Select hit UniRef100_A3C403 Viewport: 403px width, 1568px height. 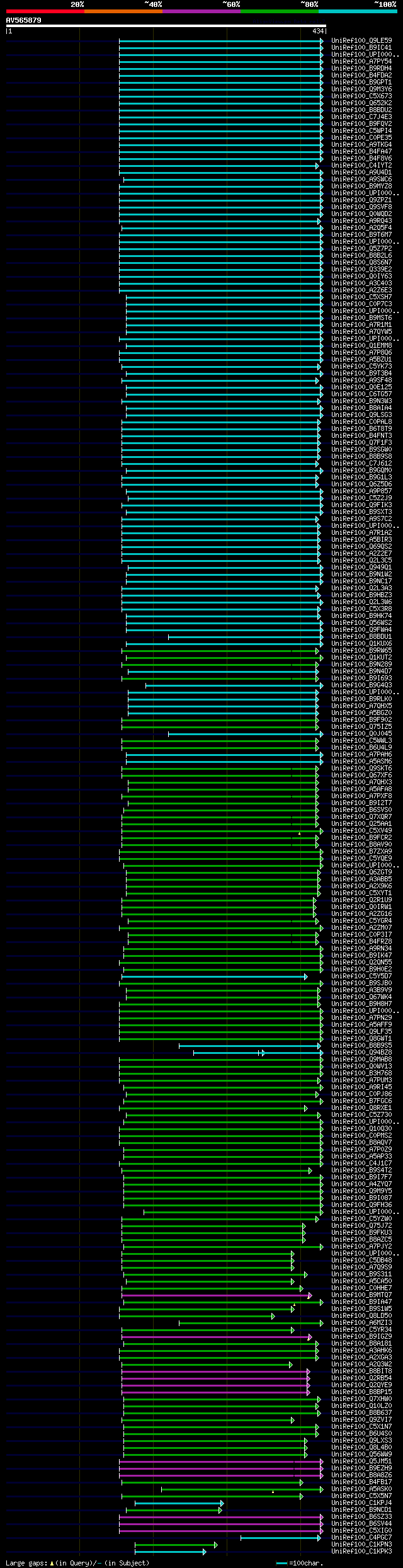tap(361, 283)
